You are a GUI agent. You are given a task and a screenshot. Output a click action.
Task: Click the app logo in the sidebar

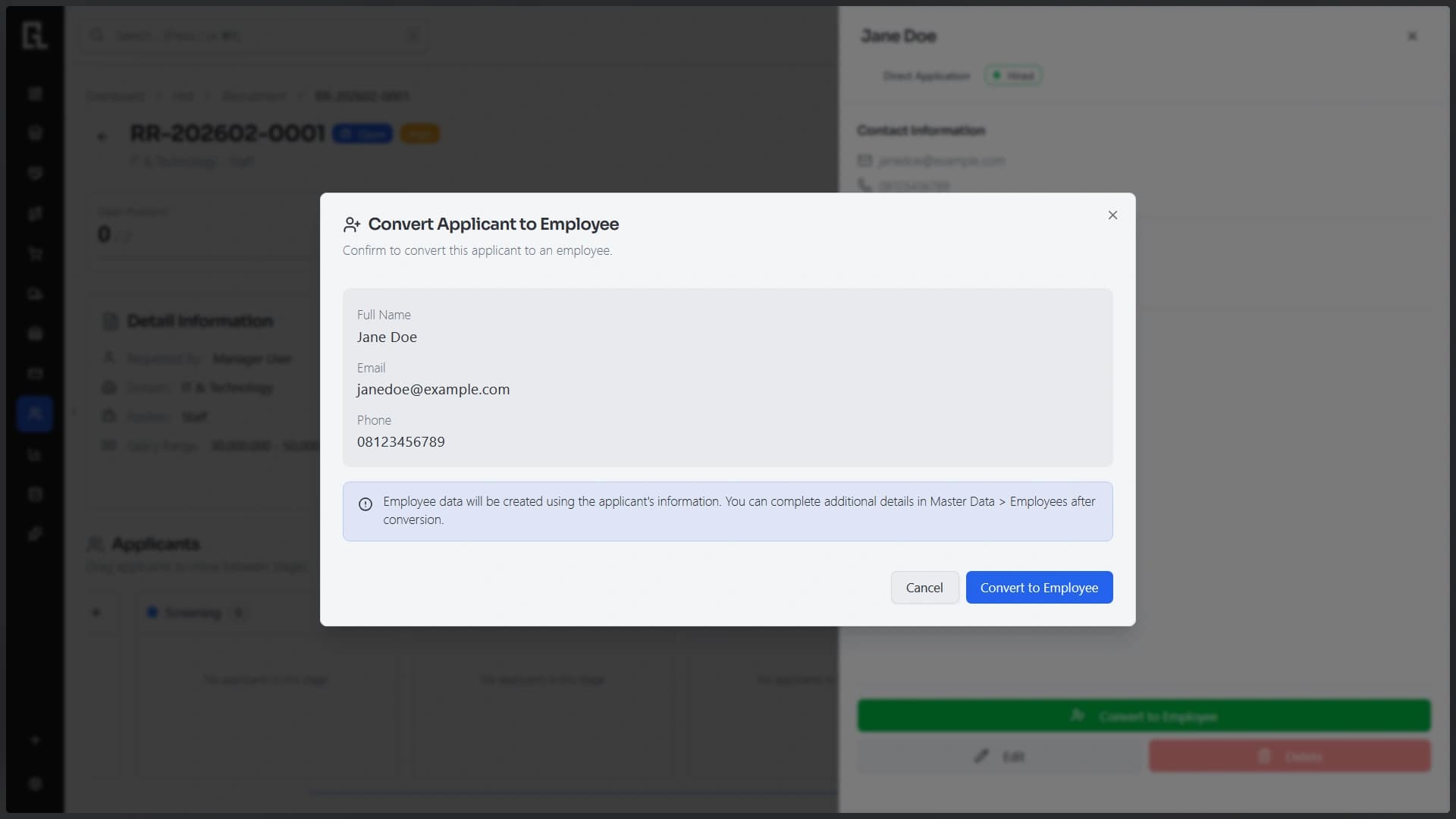point(34,36)
